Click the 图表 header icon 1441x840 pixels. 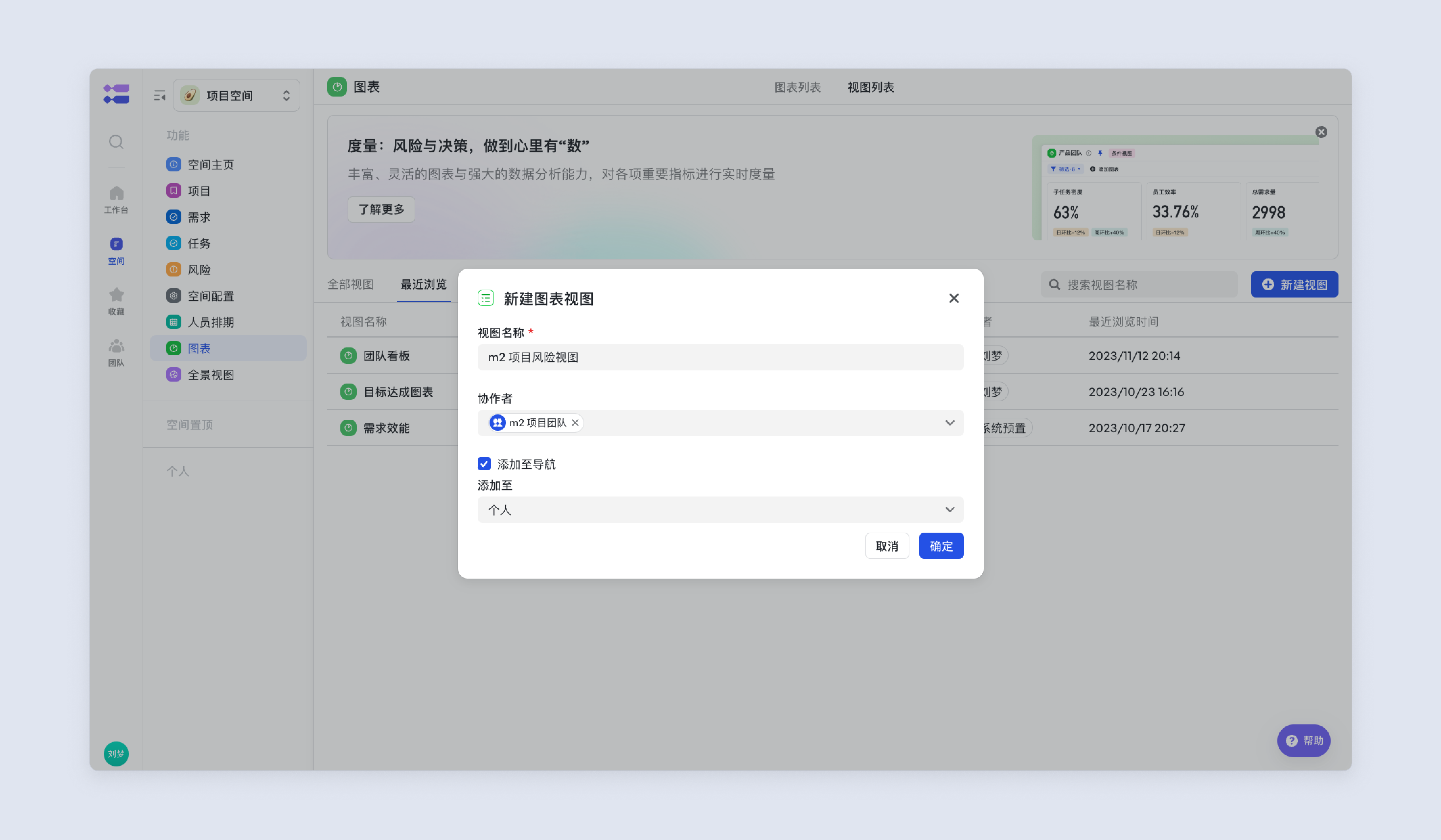pyautogui.click(x=337, y=87)
